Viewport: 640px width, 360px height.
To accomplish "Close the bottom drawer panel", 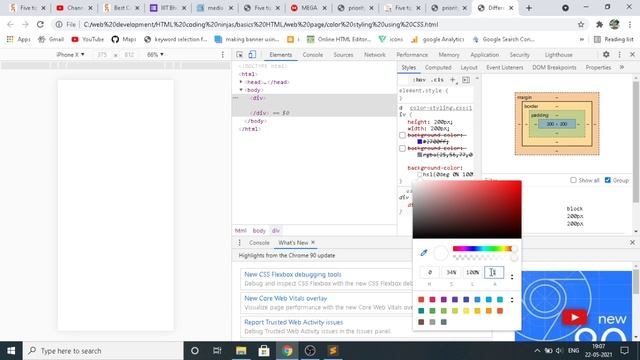I will (x=632, y=242).
